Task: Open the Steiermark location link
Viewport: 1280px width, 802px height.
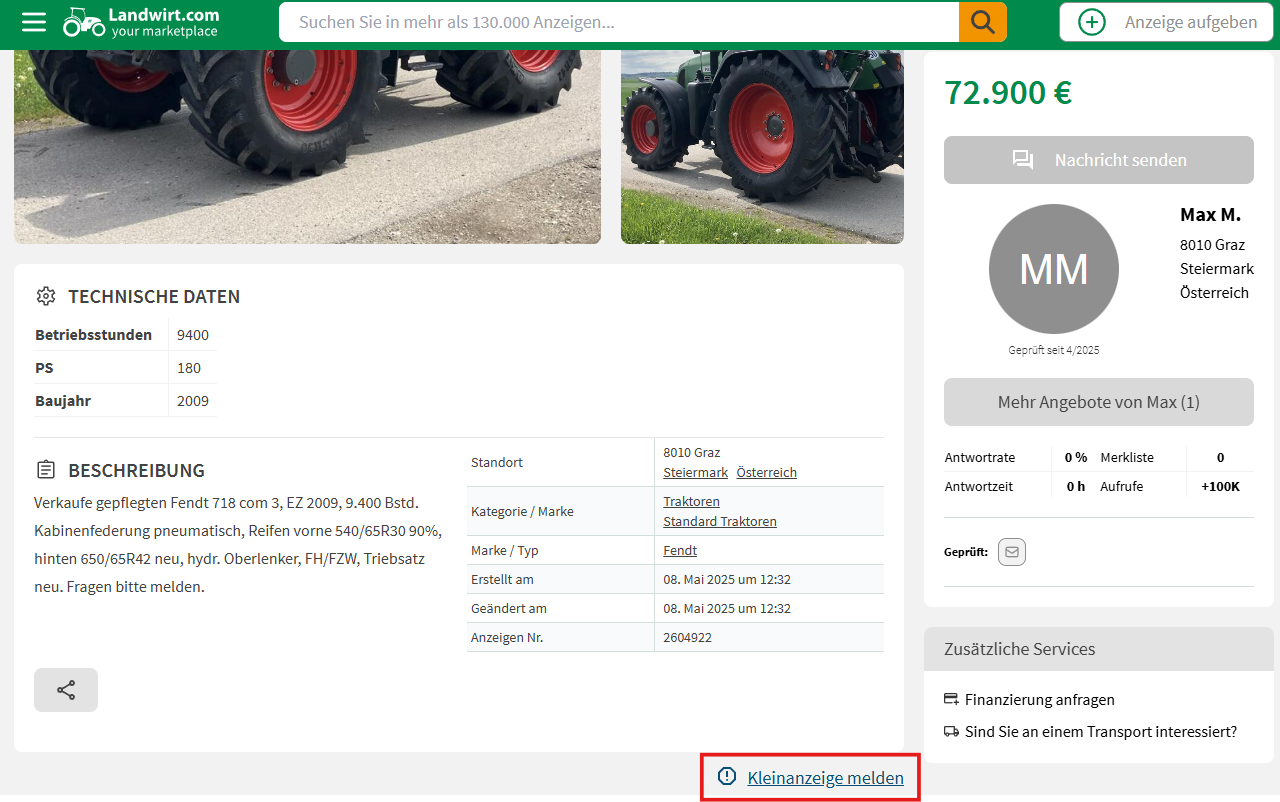Action: (x=695, y=472)
